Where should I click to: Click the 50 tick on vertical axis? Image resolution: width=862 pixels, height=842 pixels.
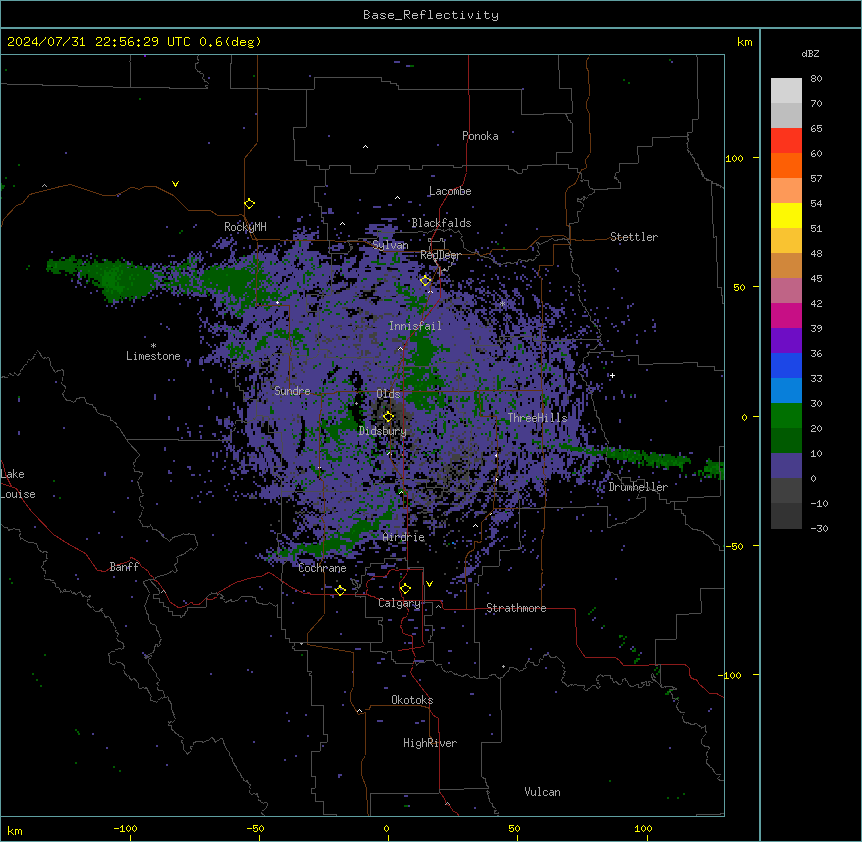pos(739,287)
